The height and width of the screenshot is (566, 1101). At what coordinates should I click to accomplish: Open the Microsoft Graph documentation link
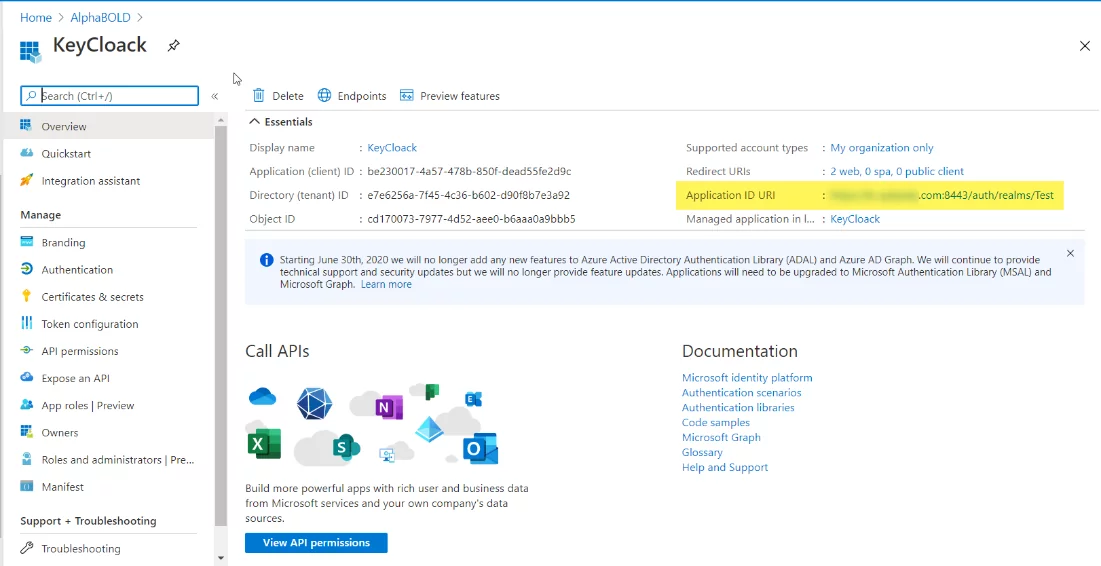coord(721,437)
